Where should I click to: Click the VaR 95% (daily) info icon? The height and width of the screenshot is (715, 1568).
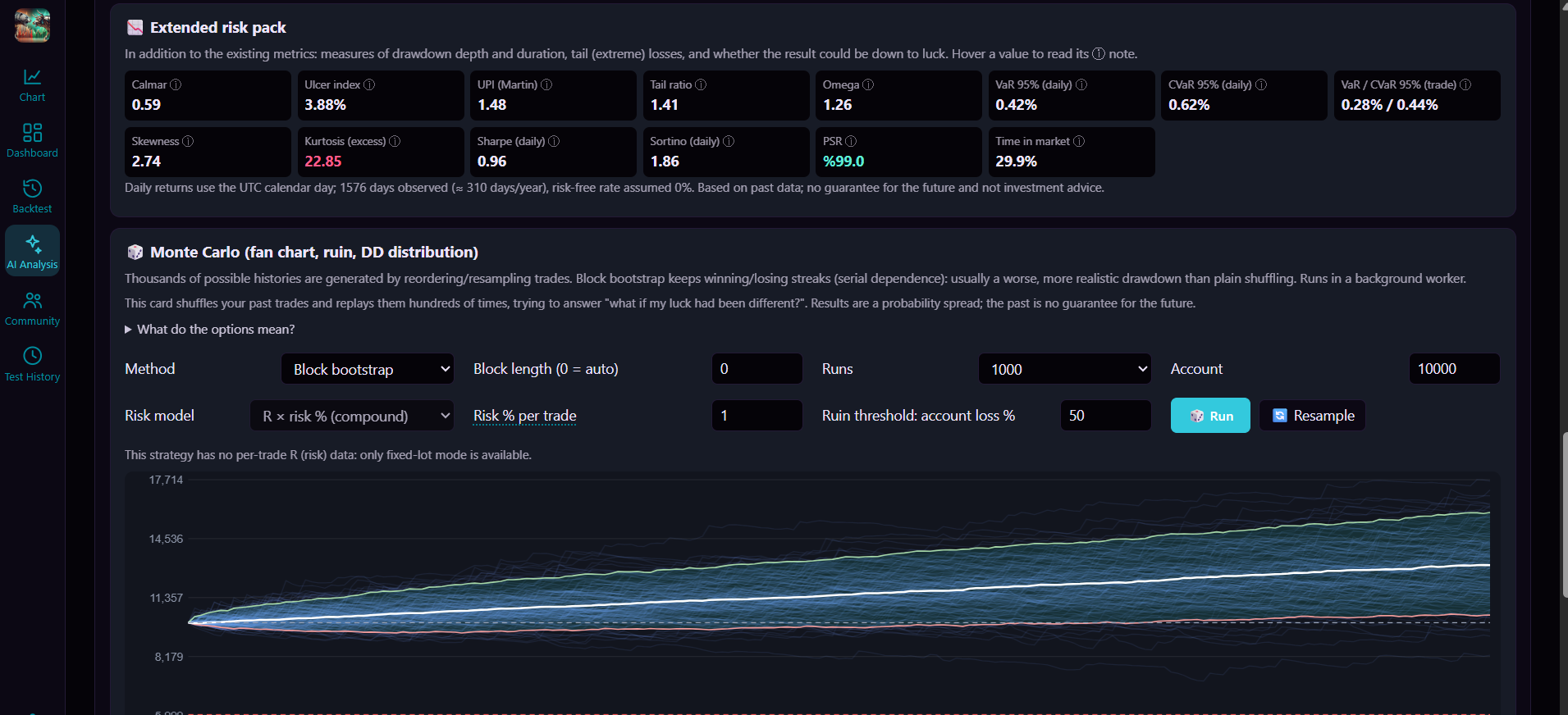[1081, 84]
